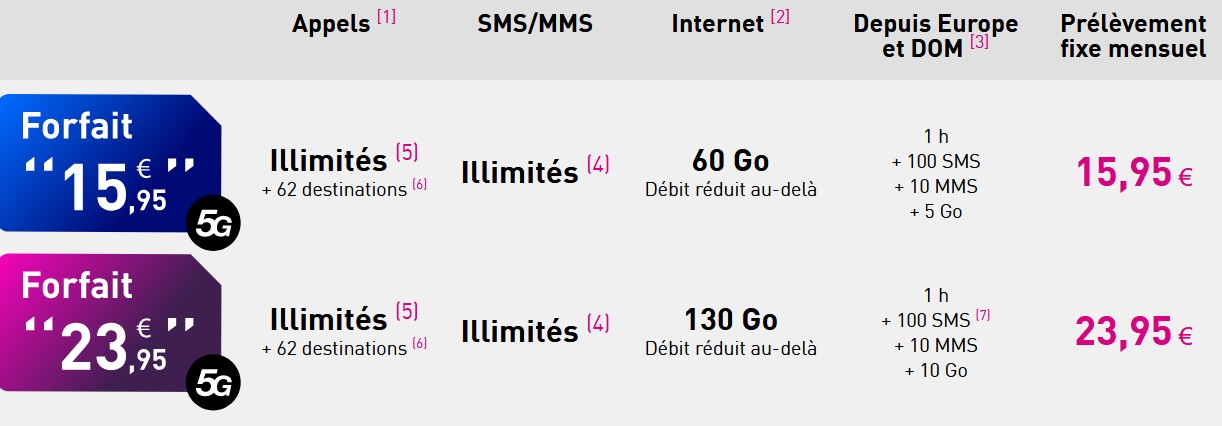Viewport: 1222px width, 426px height.
Task: Click the Prélèvement fixe mensuel column header
Action: click(x=1133, y=36)
